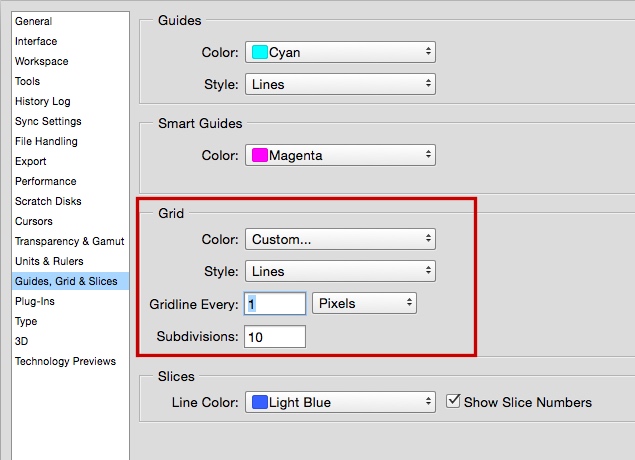Open the Guides Style dropdown
635x460 pixels.
pos(340,84)
